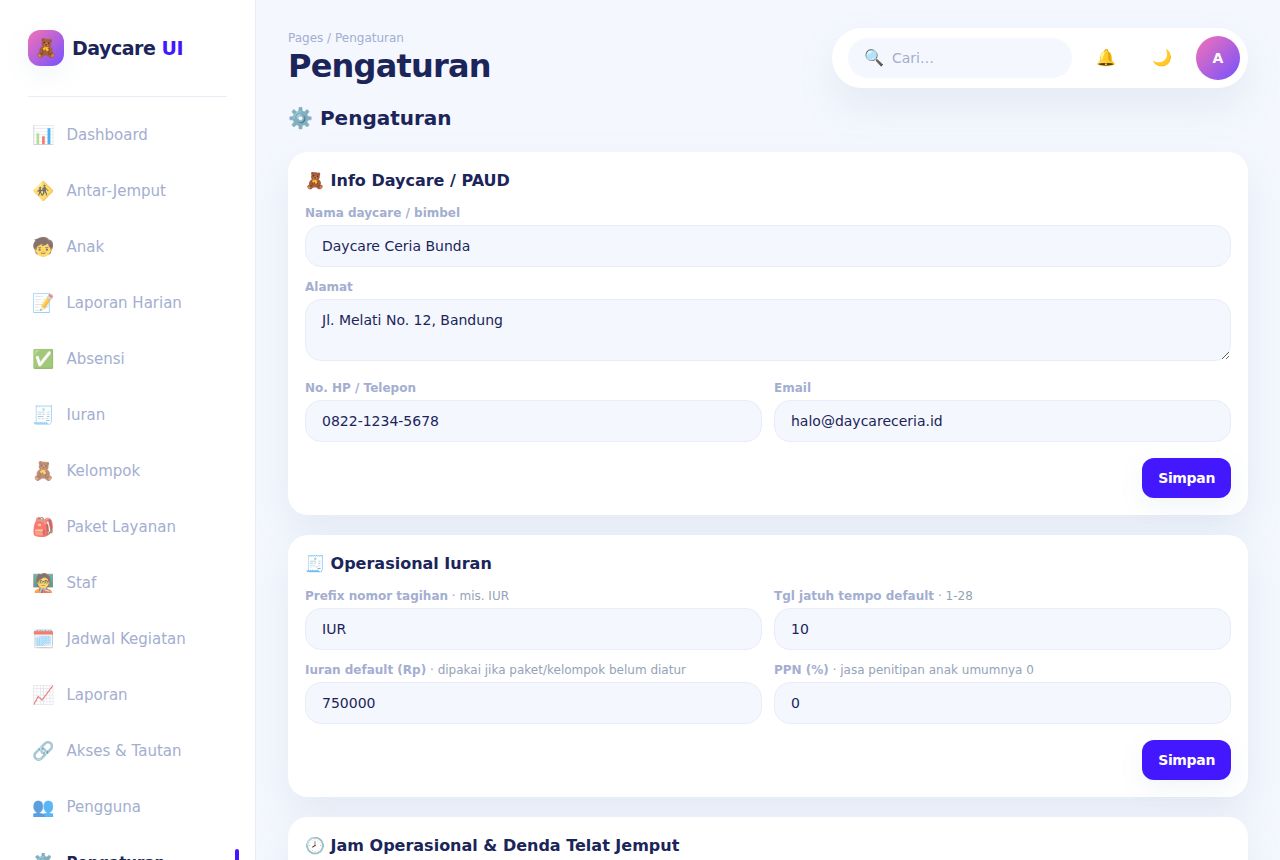The height and width of the screenshot is (860, 1280).
Task: Click the Pengaturan breadcrumb text
Action: click(369, 38)
